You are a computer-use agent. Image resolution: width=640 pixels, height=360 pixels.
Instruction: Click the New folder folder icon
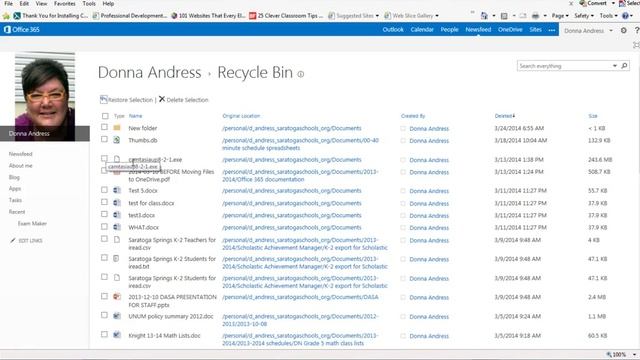(x=117, y=128)
